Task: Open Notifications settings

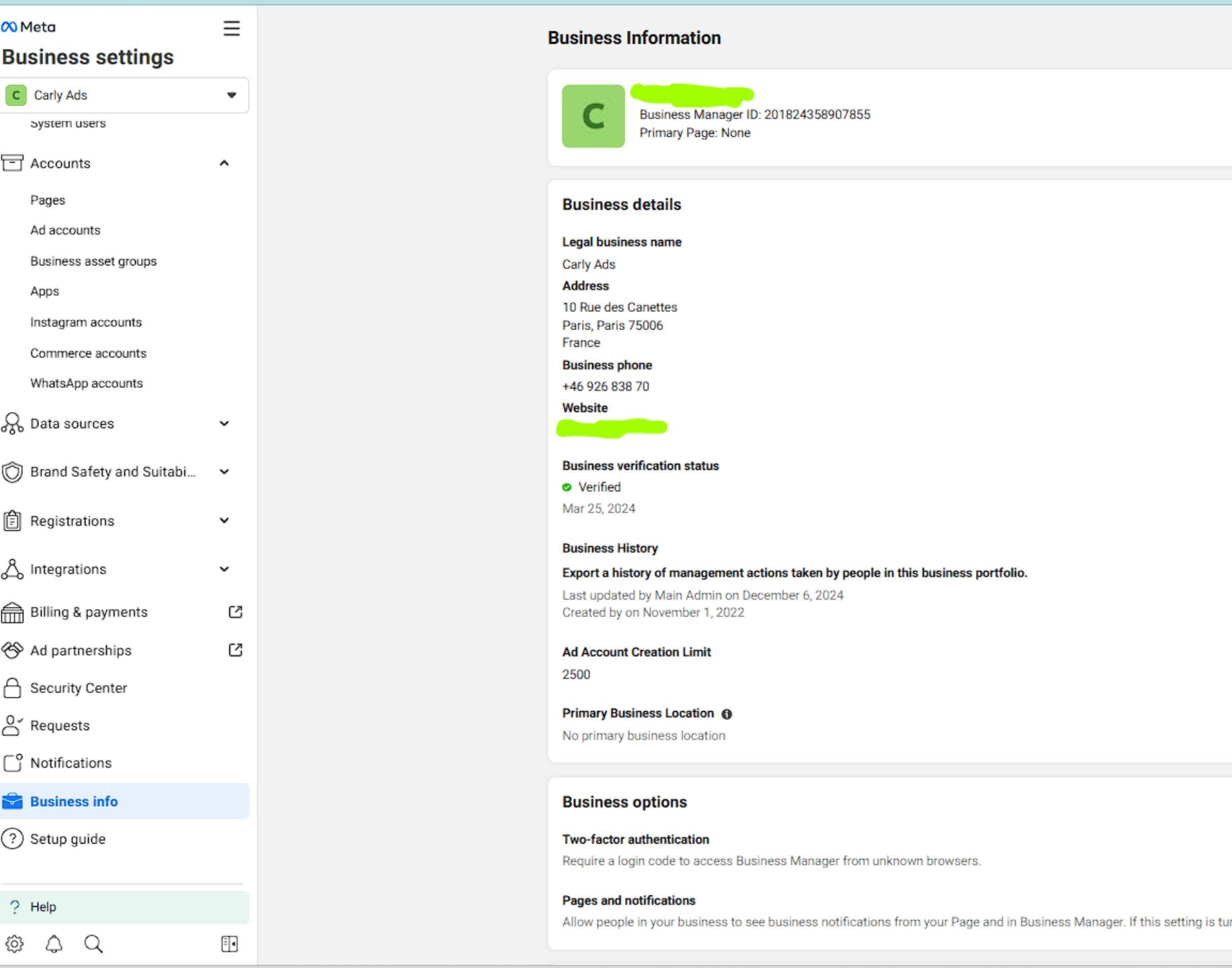Action: (71, 763)
